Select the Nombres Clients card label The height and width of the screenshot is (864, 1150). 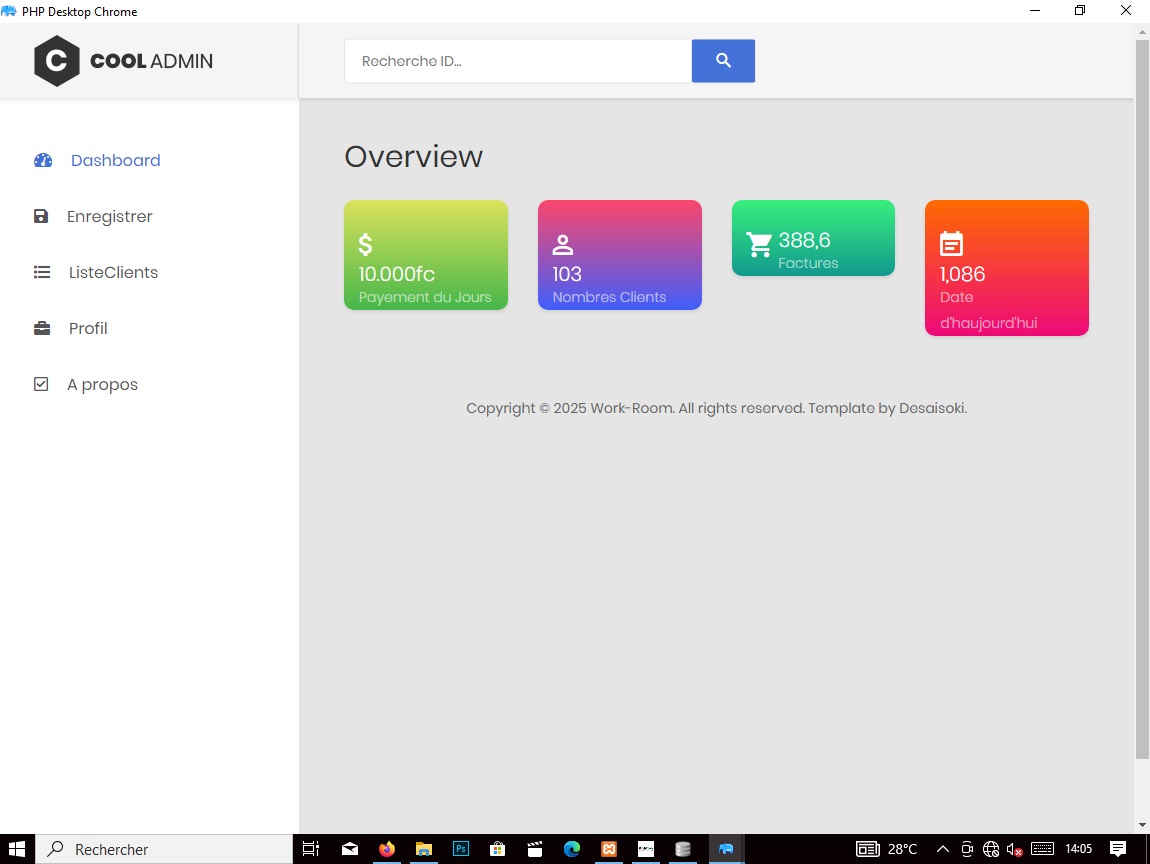tap(609, 297)
